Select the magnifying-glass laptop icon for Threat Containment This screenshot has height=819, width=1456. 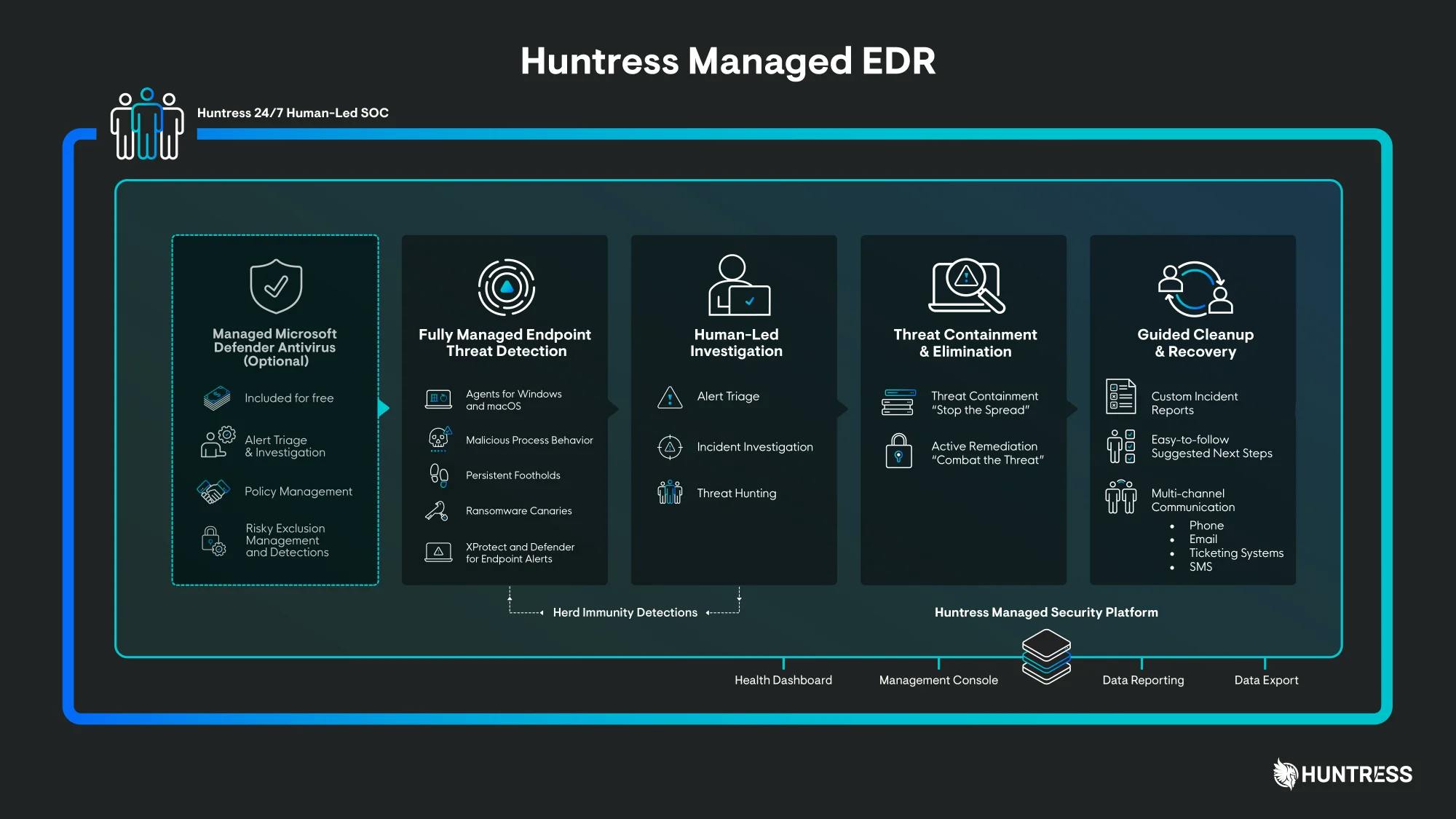pos(965,286)
